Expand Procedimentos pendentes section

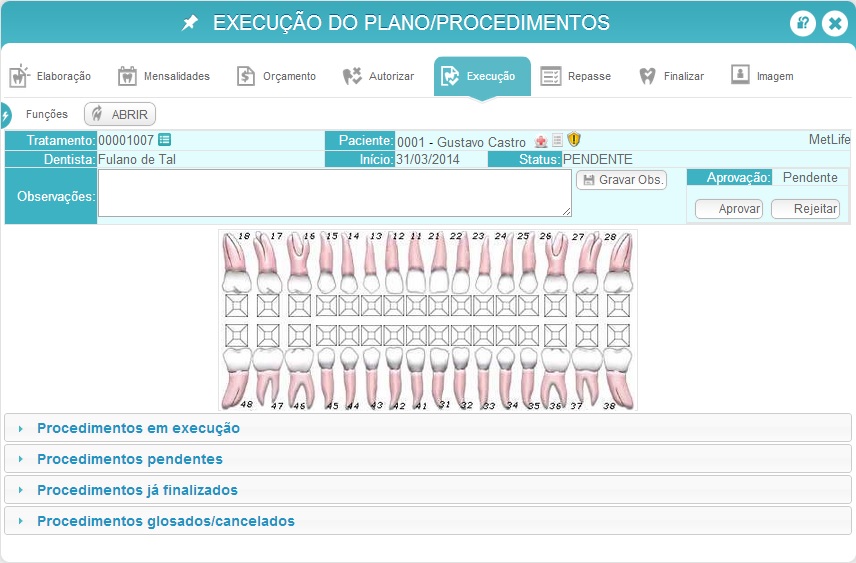pyautogui.click(x=427, y=459)
